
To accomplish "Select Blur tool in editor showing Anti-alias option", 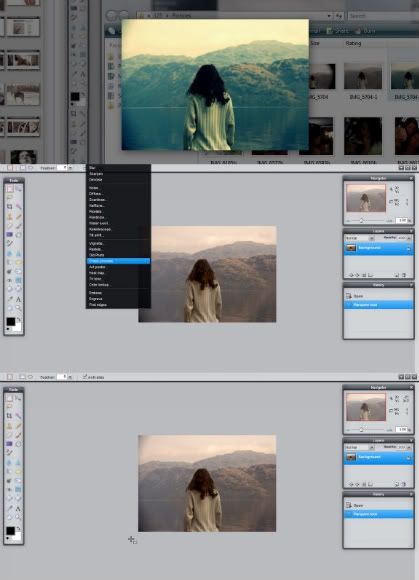I will tap(10, 463).
